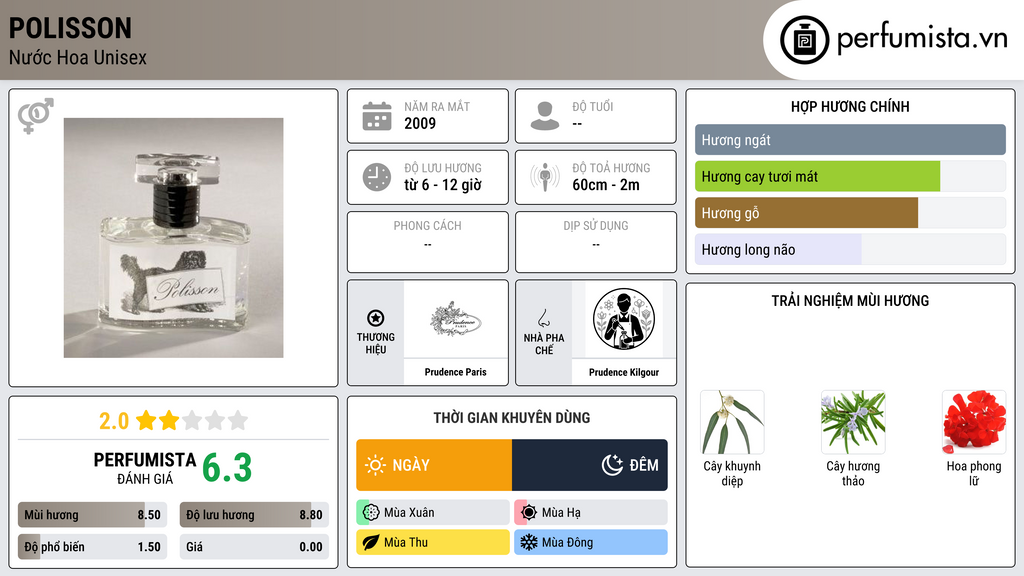Click the Năm ra mắt label
Screen dimensions: 1024x576
click(437, 106)
